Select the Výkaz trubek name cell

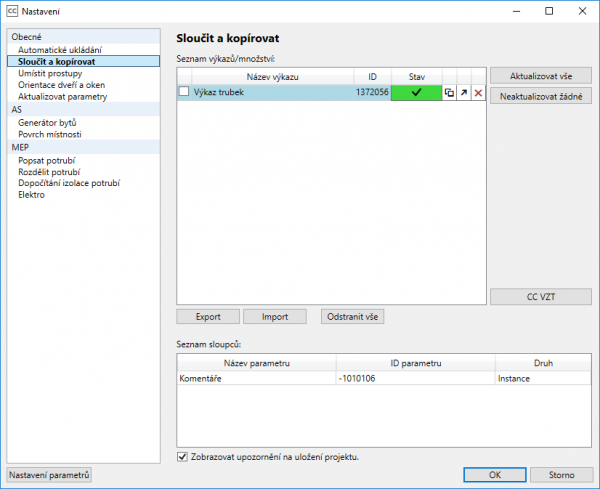272,92
